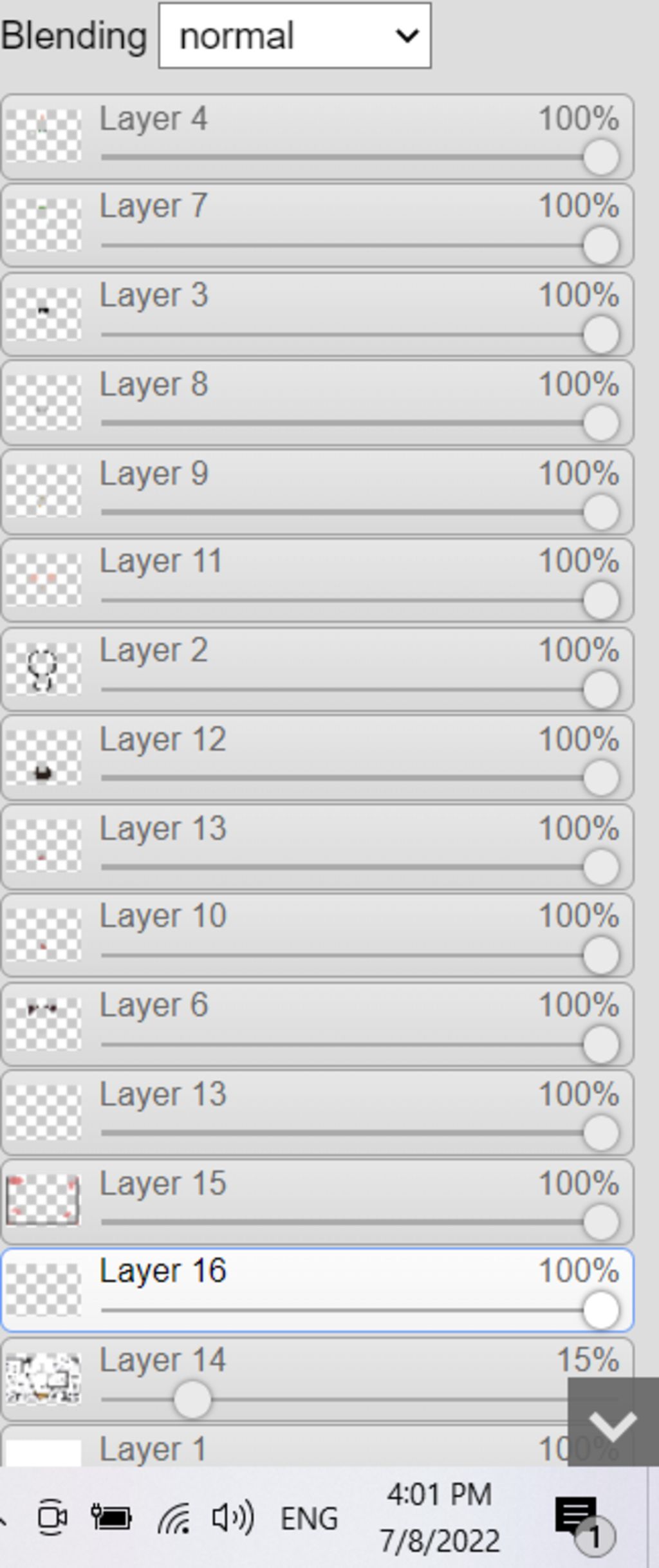Select the Layer 11 row

(317, 581)
